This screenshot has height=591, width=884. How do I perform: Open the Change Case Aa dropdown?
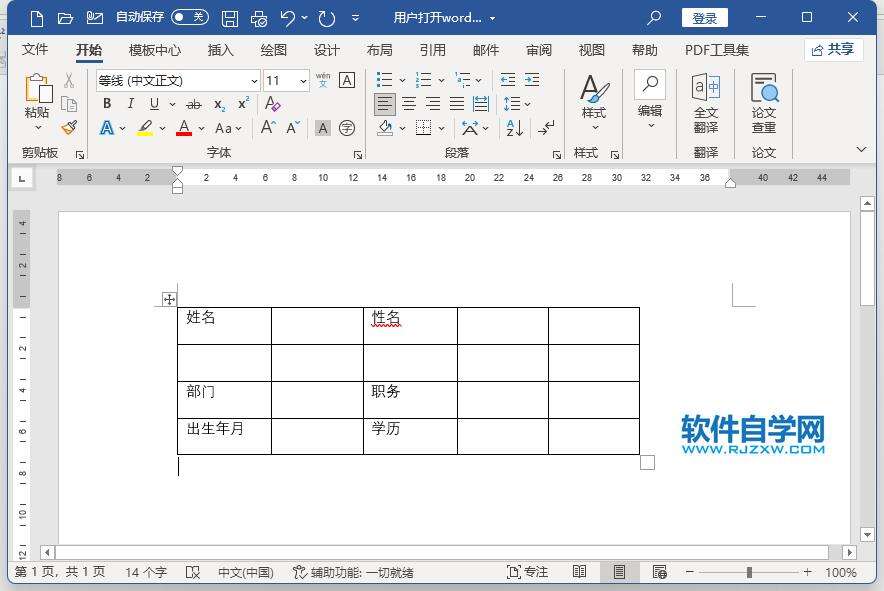click(228, 129)
